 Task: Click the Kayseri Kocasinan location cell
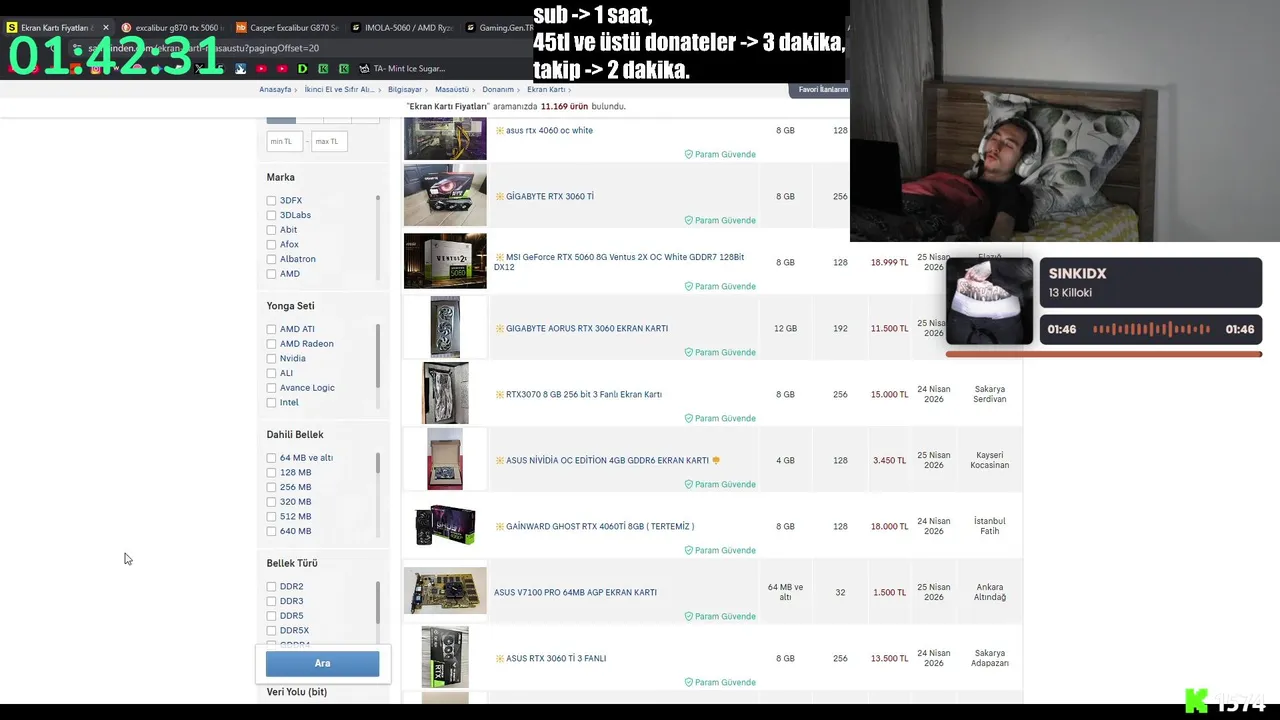pyautogui.click(x=990, y=460)
